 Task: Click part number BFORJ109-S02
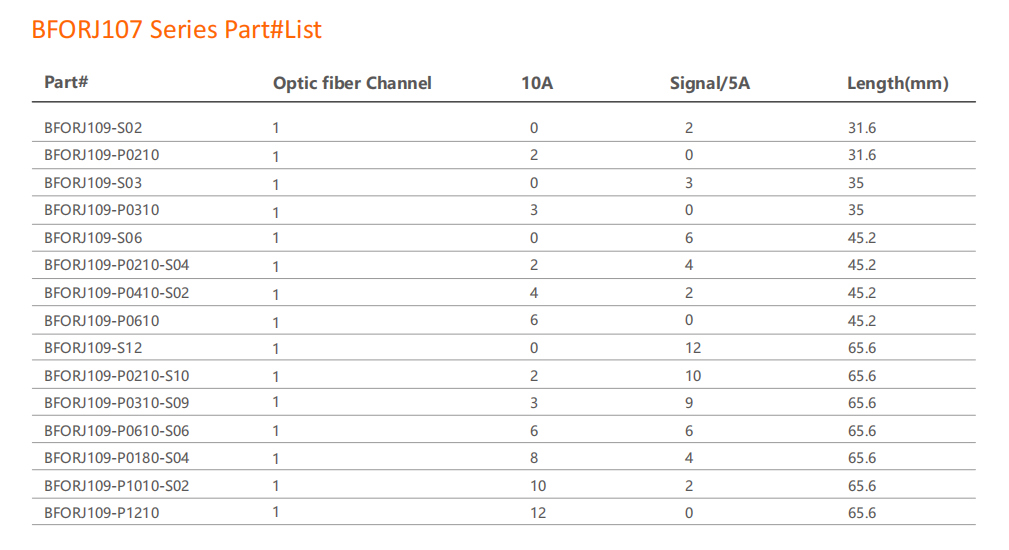[x=86, y=128]
